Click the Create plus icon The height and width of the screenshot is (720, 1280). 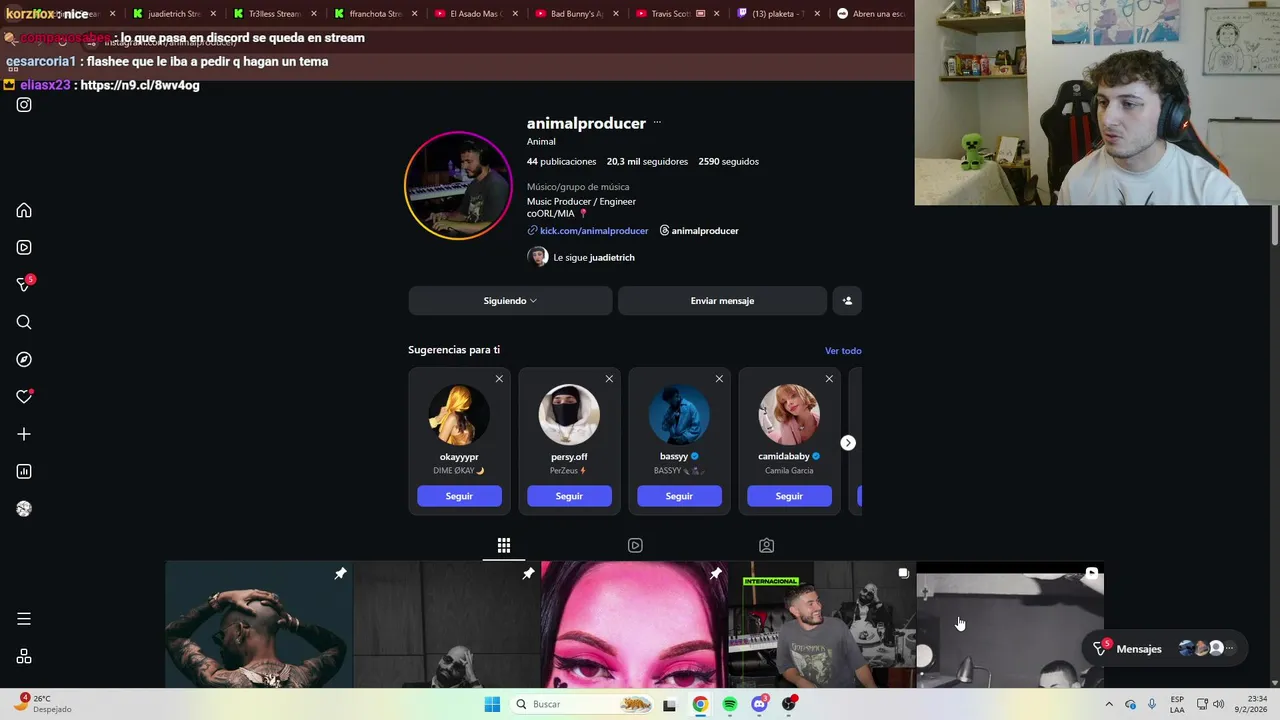24,434
